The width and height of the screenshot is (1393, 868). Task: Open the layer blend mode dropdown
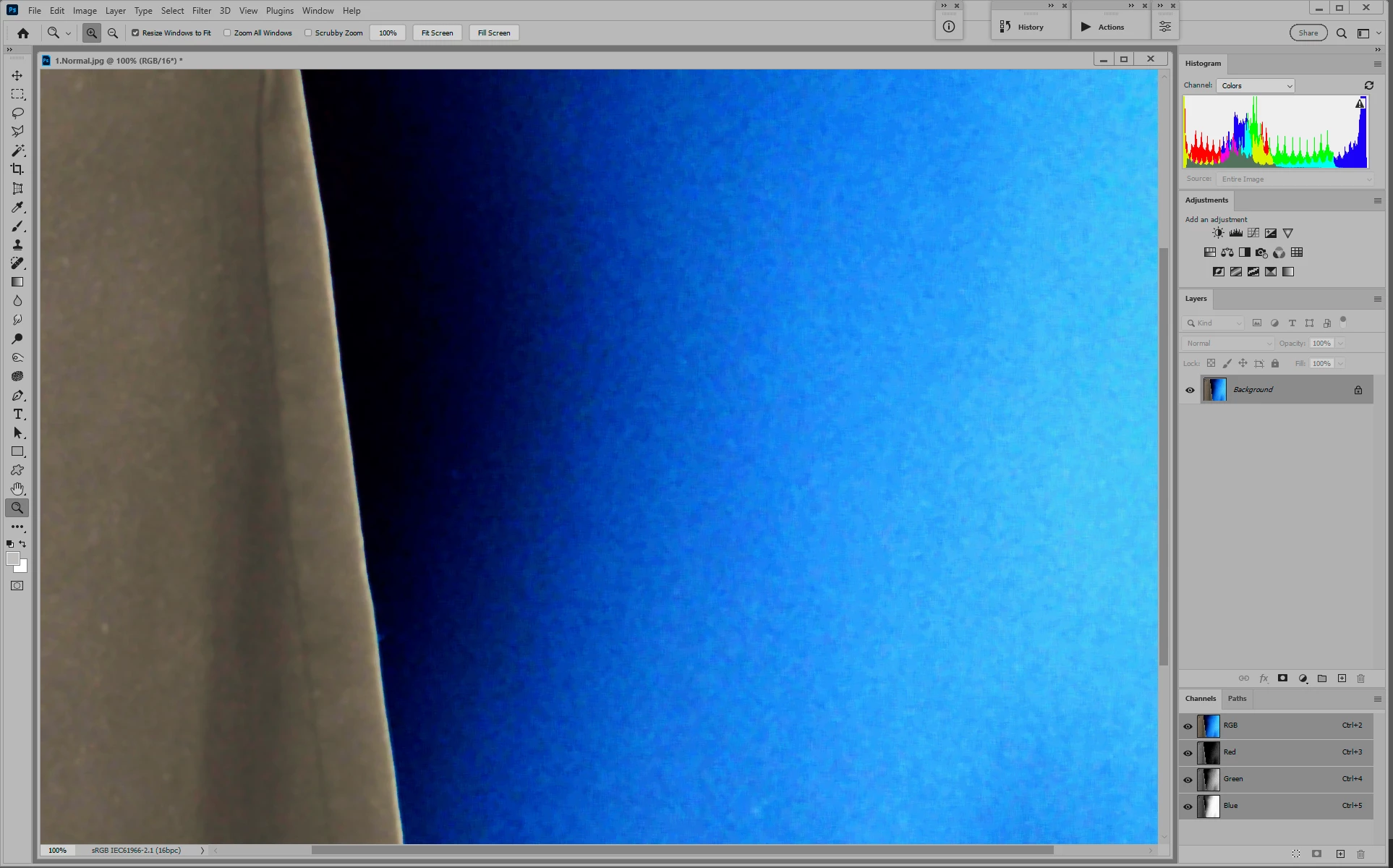(1227, 343)
